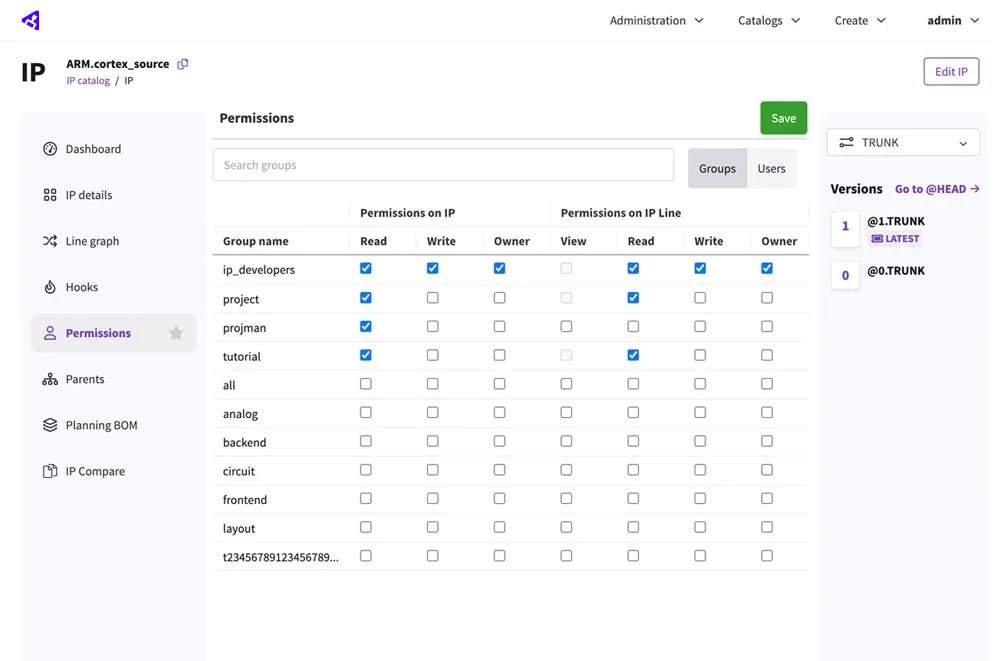Open the Administration menu
1000x661 pixels.
pos(655,20)
